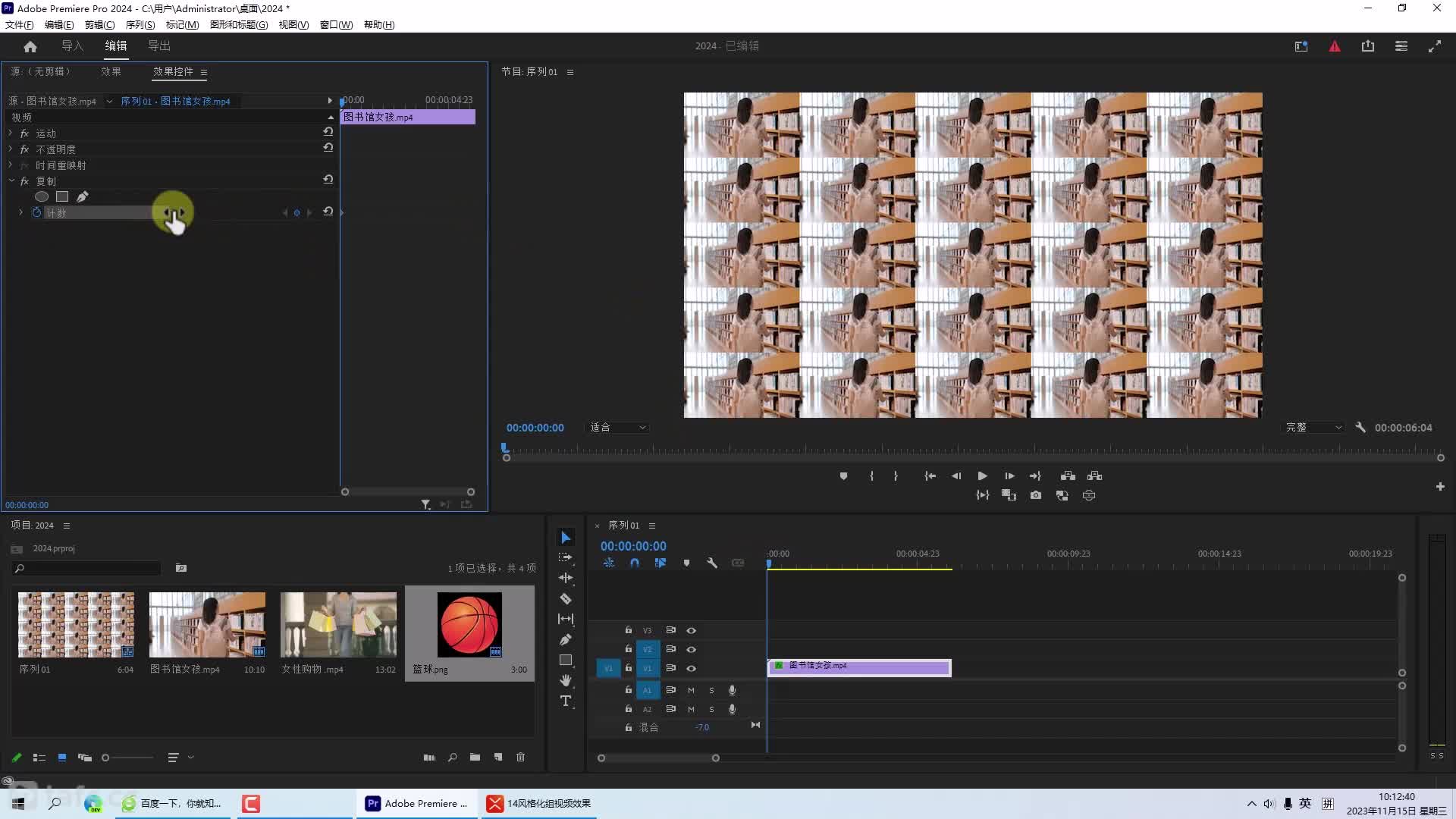Select the Type tool
The image size is (1456, 819).
pyautogui.click(x=566, y=701)
